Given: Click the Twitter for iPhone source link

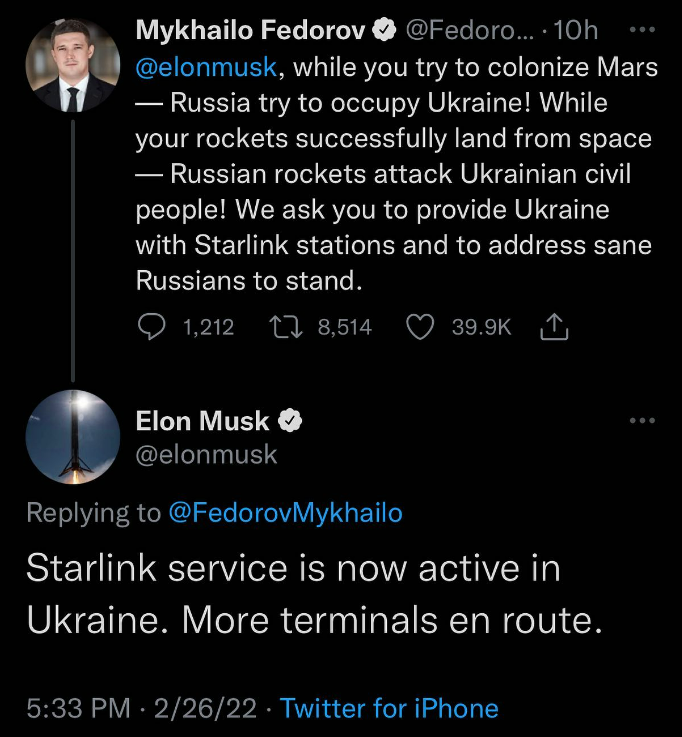Looking at the screenshot, I should tap(389, 709).
